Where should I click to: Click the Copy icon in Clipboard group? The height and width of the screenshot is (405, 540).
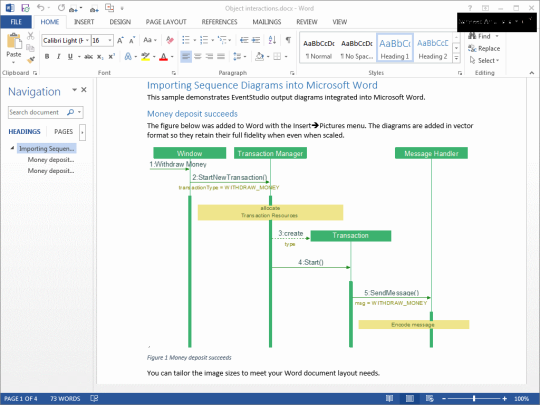(x=30, y=48)
